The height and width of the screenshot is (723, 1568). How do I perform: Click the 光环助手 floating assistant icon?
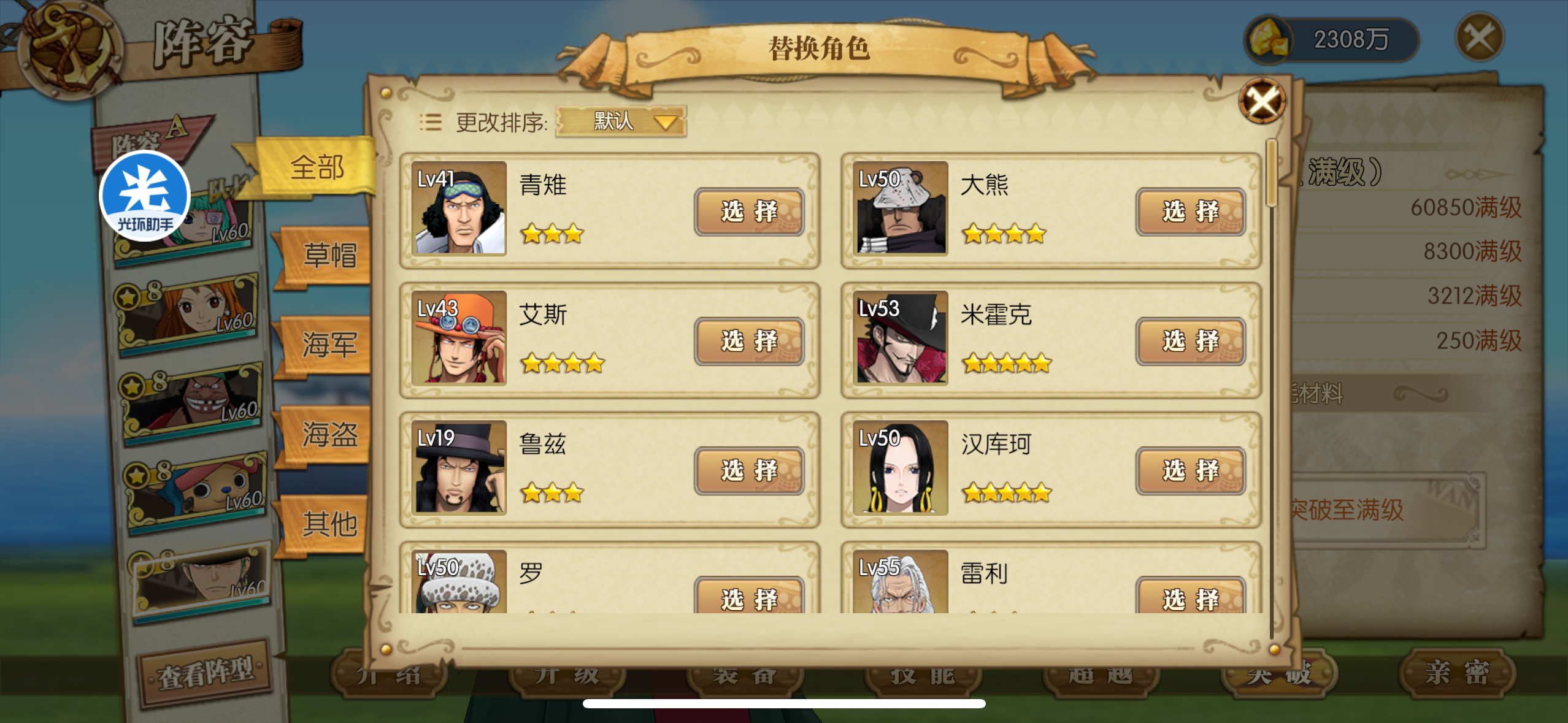[145, 196]
